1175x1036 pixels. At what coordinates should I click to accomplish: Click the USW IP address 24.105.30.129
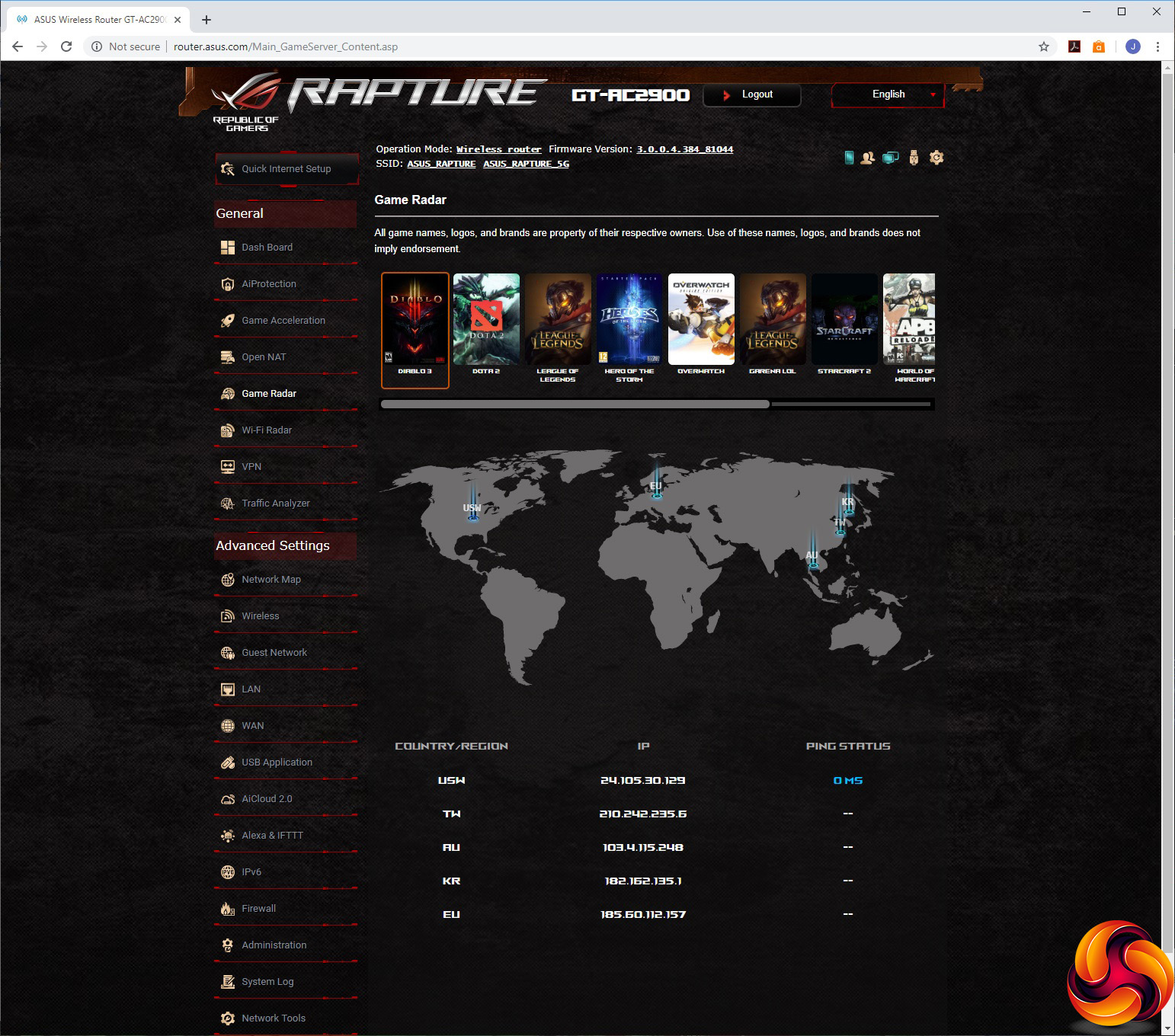643,781
